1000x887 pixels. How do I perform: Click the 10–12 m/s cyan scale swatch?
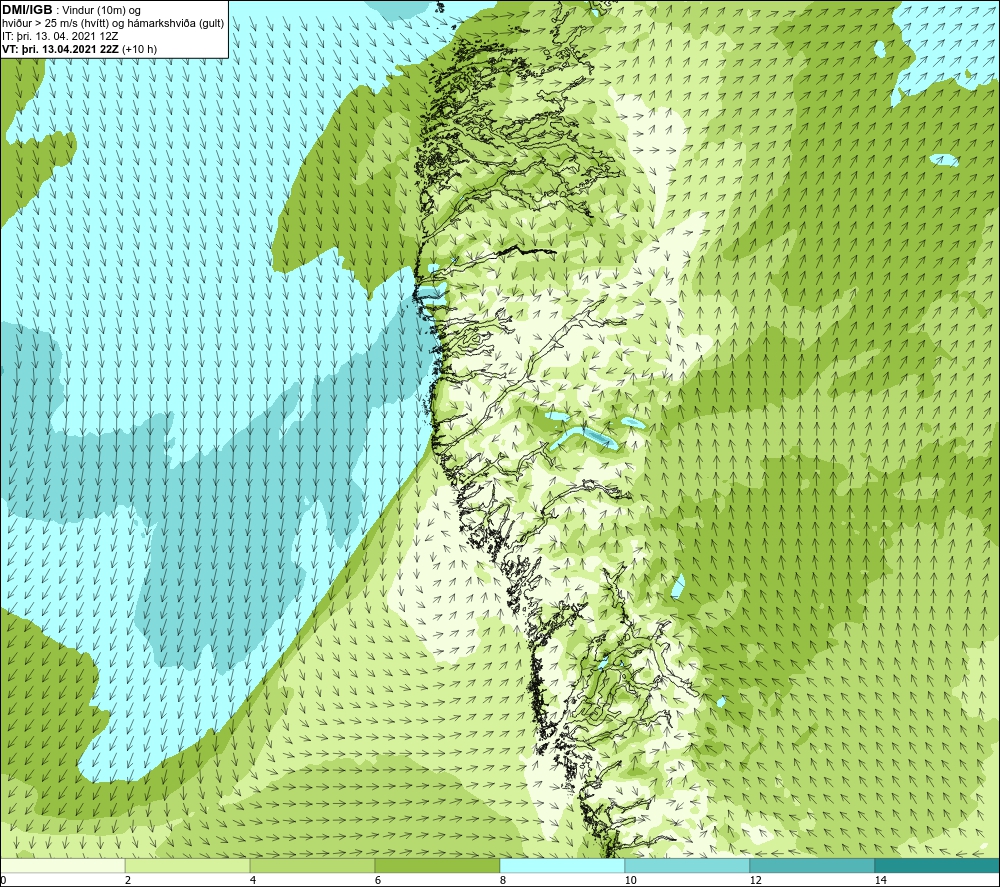tap(688, 866)
